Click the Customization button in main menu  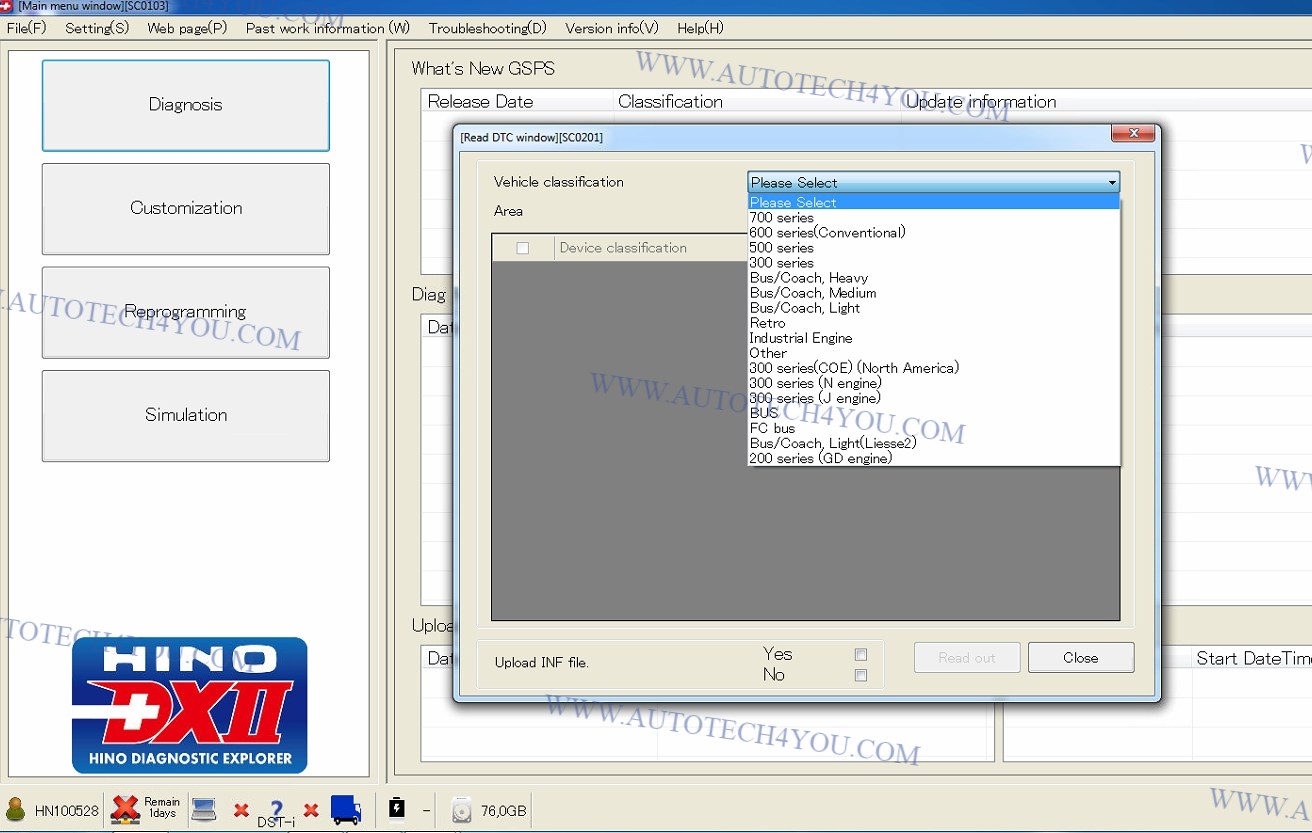(186, 208)
